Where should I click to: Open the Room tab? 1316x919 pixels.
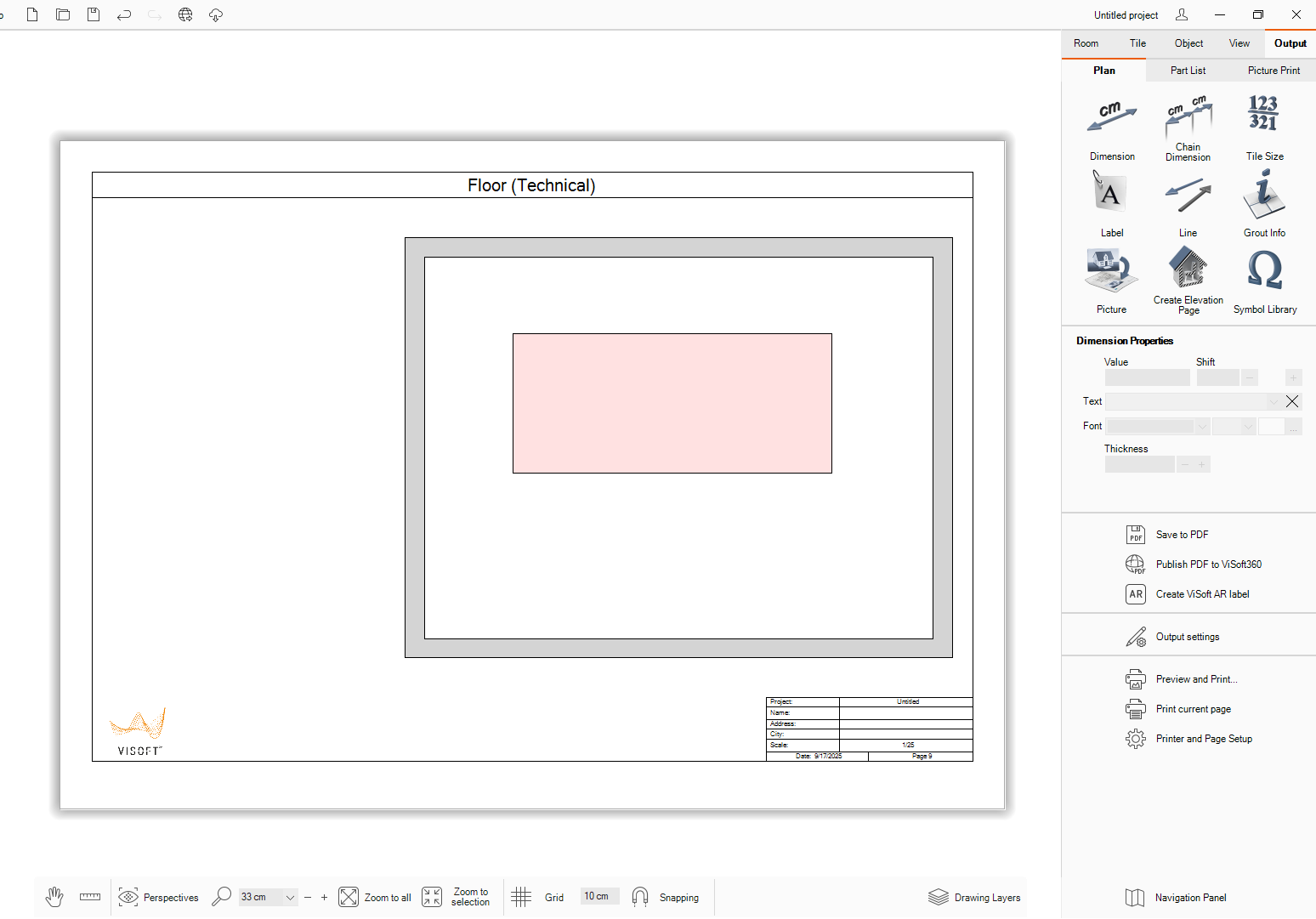tap(1086, 43)
